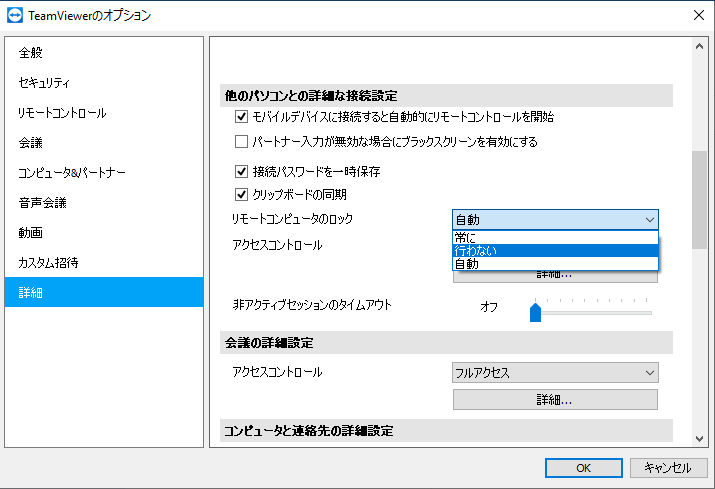This screenshot has width=715, height=489.
Task: Open the 会議 アクセスコントロール フルアクセス dropdown
Action: (555, 373)
